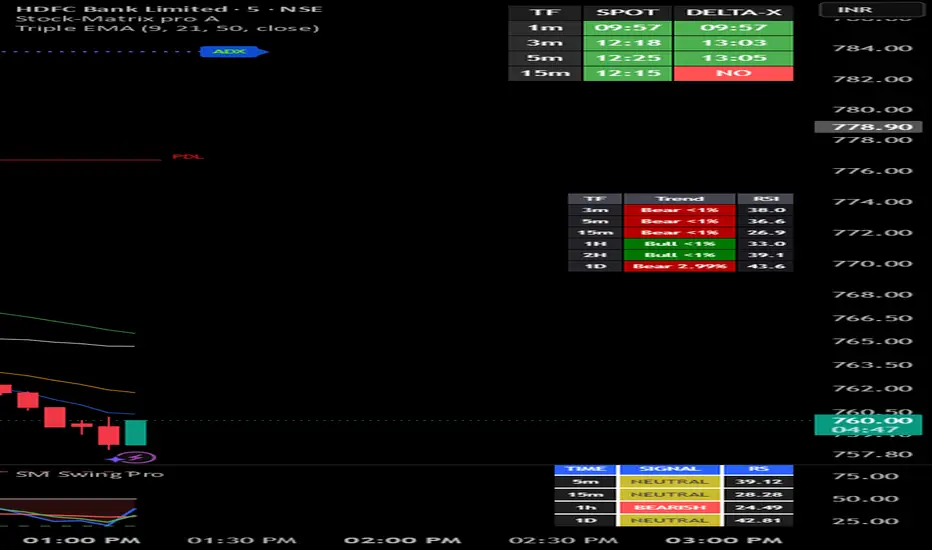The height and width of the screenshot is (550, 932).
Task: Click the 770.00 price axis label
Action: point(872,263)
